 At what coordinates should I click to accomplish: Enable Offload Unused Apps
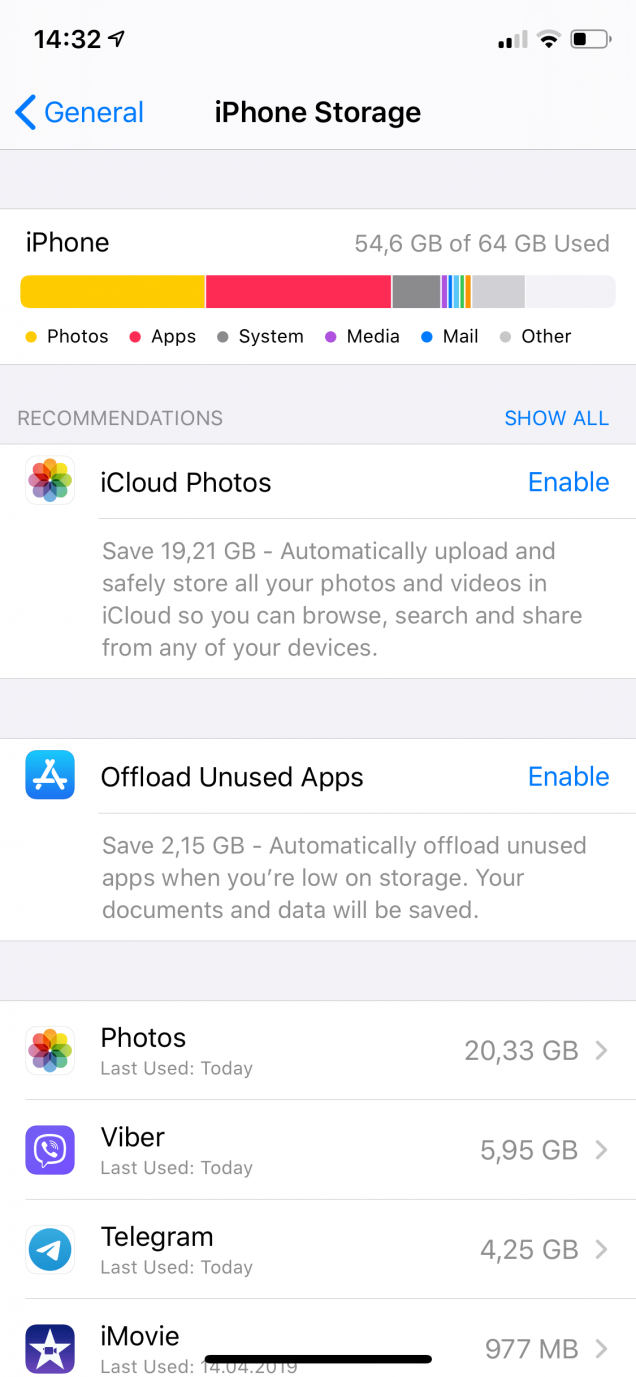[x=568, y=776]
